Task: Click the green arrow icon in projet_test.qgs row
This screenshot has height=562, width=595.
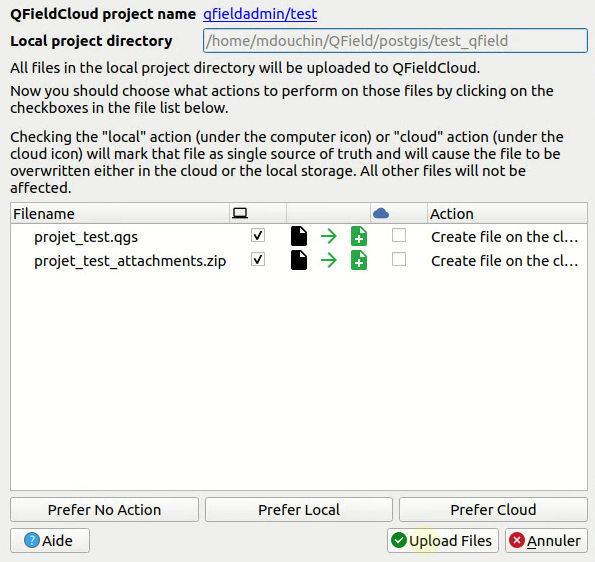Action: pos(329,236)
